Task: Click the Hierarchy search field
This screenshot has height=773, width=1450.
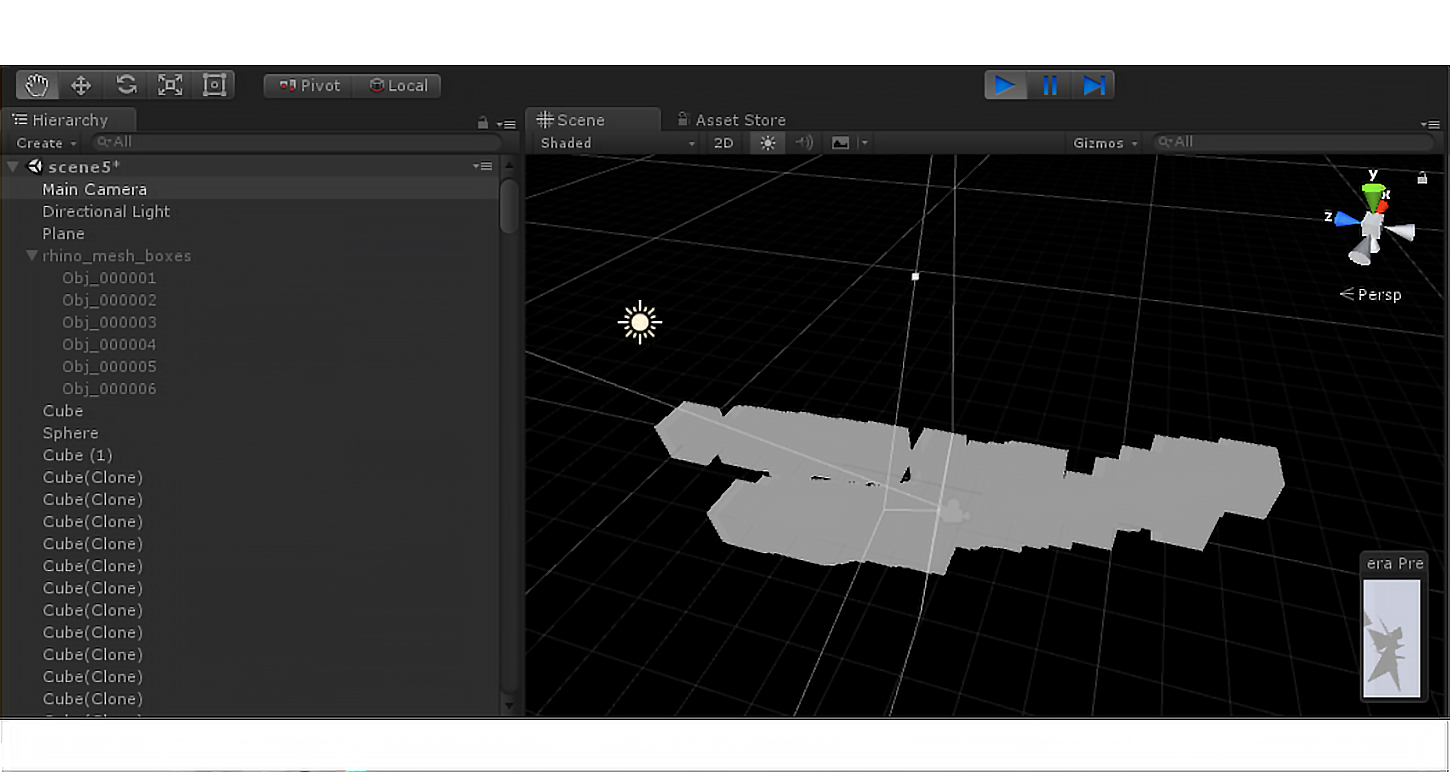Action: [295, 143]
